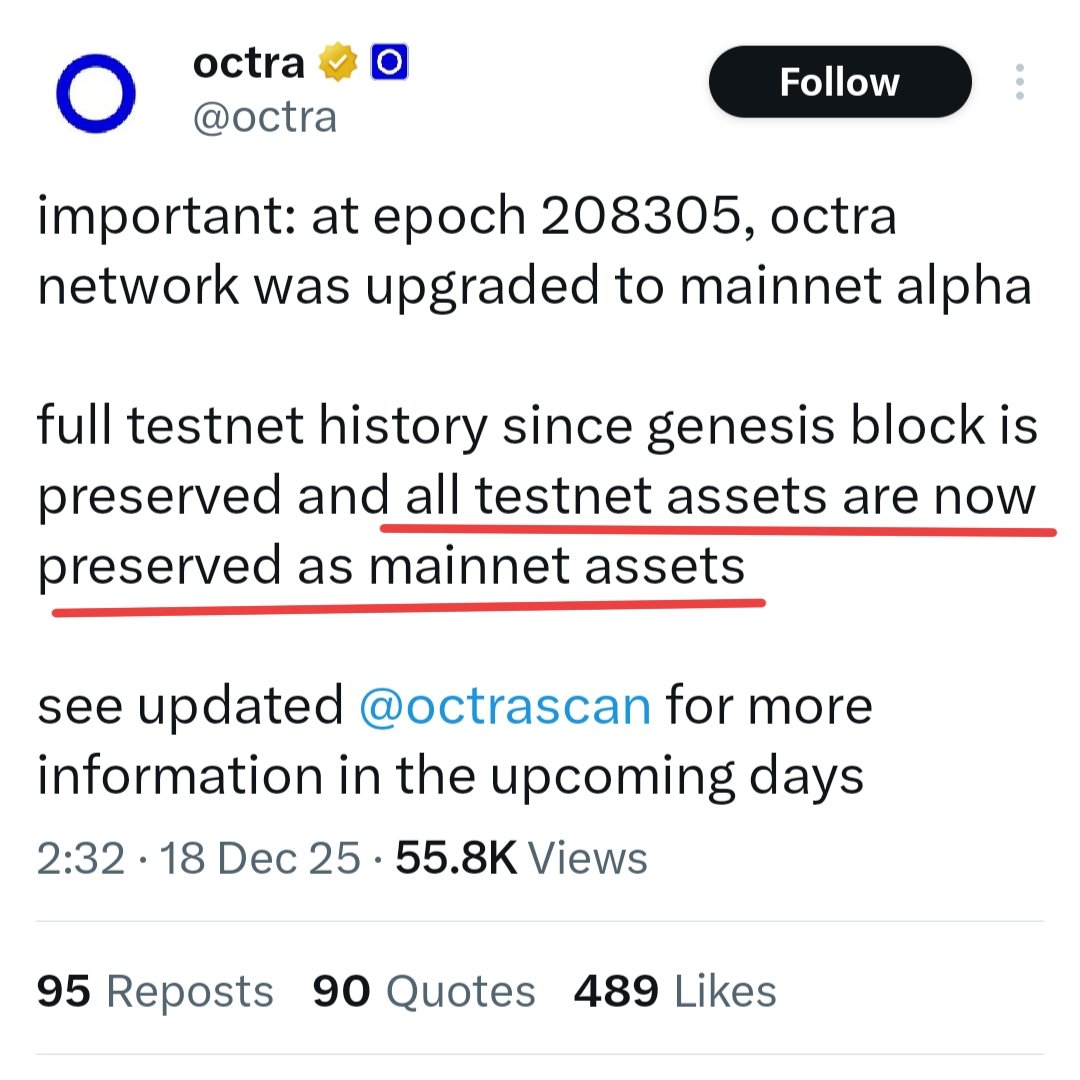
Task: Open the three-dot more options menu
Action: 1019,82
